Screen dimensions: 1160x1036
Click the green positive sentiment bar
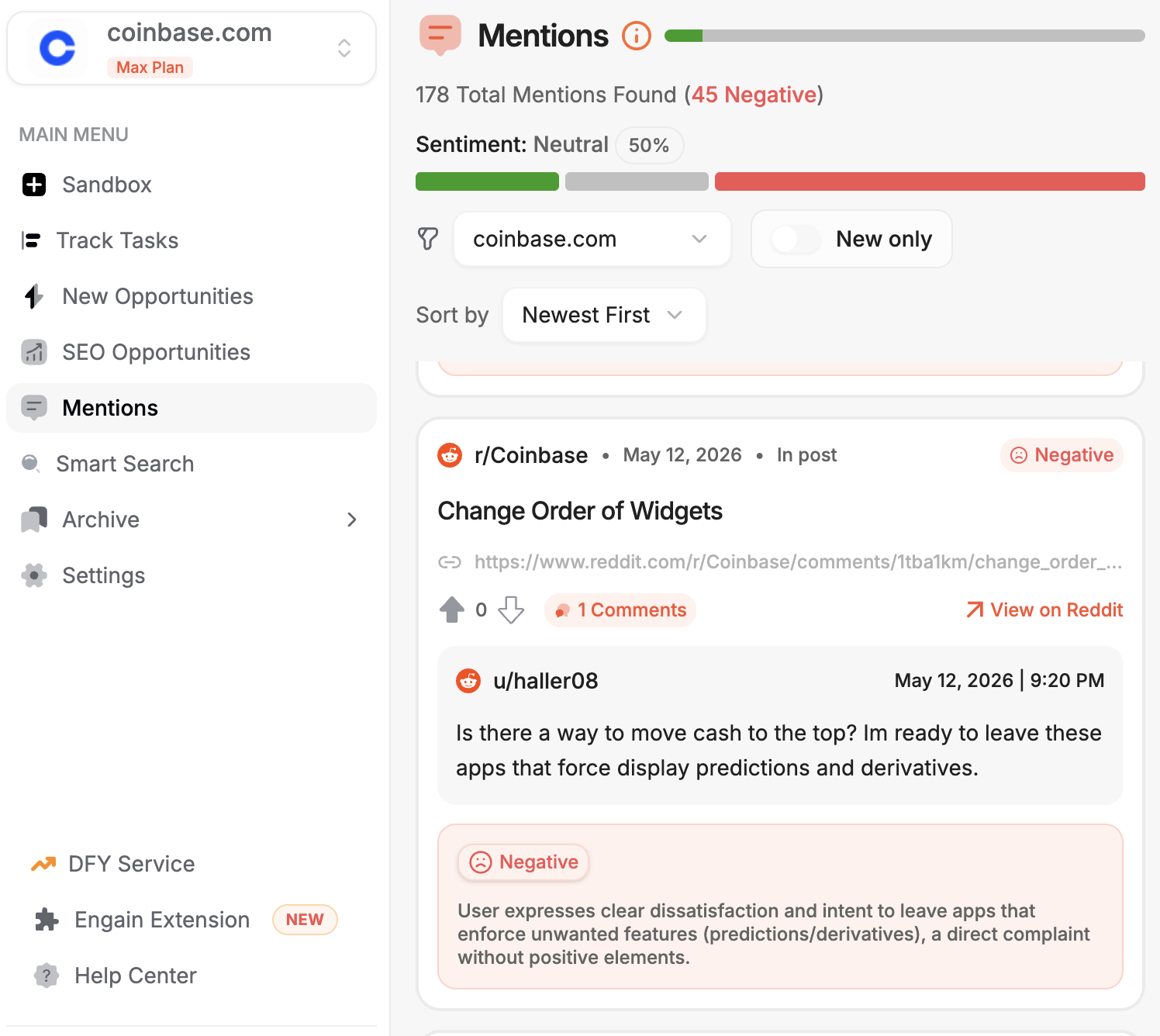[x=487, y=181]
